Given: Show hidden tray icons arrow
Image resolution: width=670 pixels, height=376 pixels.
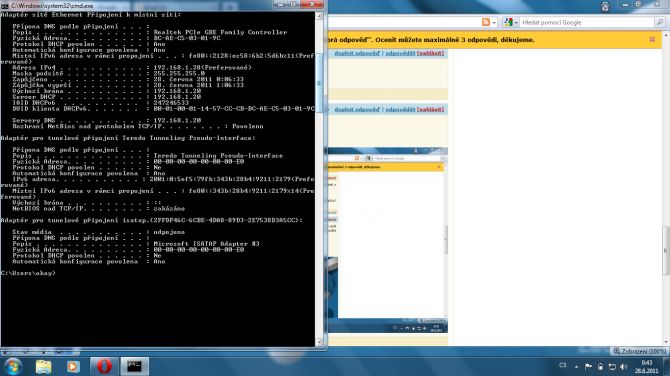Looking at the screenshot, I should coord(576,367).
